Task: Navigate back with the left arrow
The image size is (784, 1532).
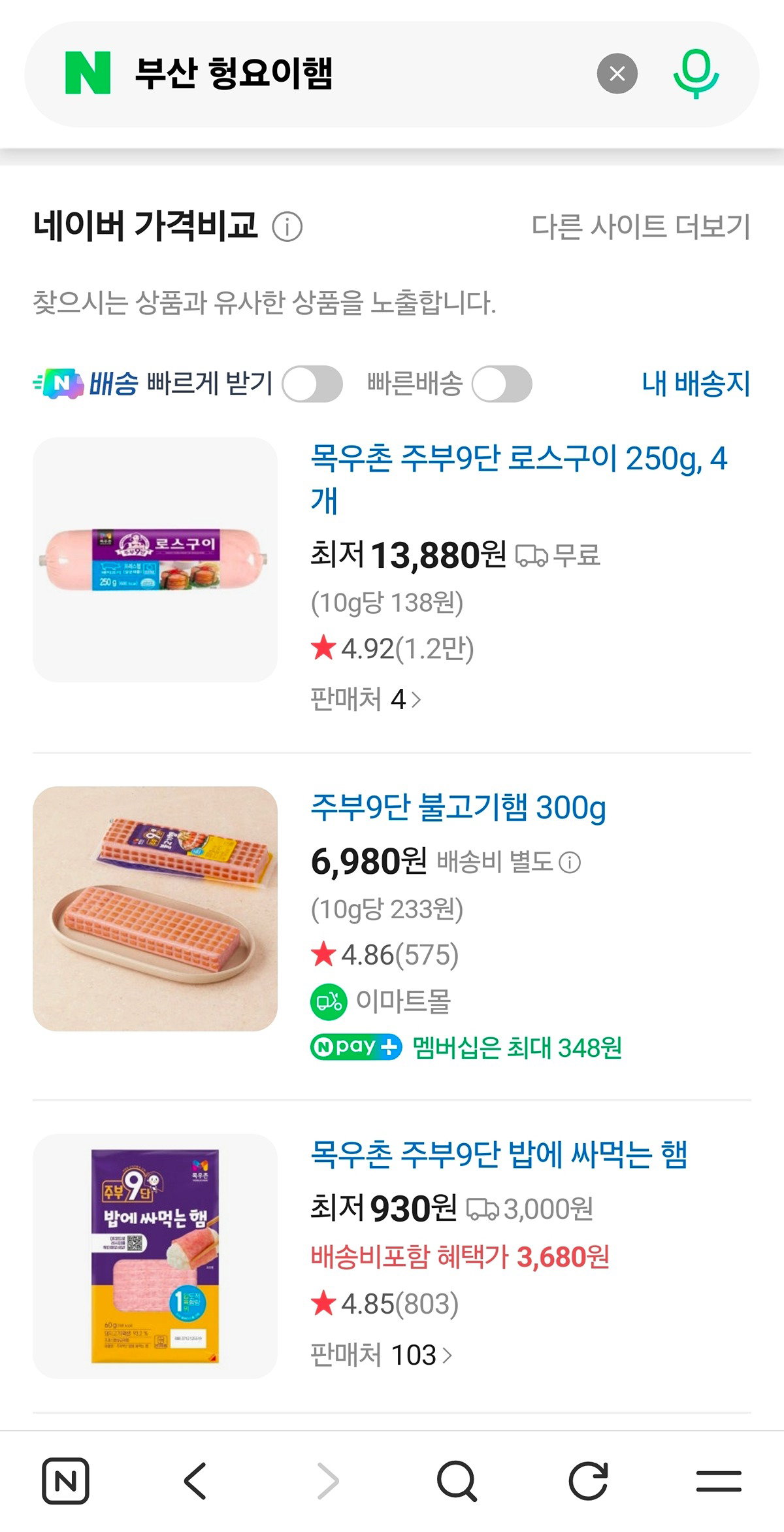Action: (x=195, y=1480)
